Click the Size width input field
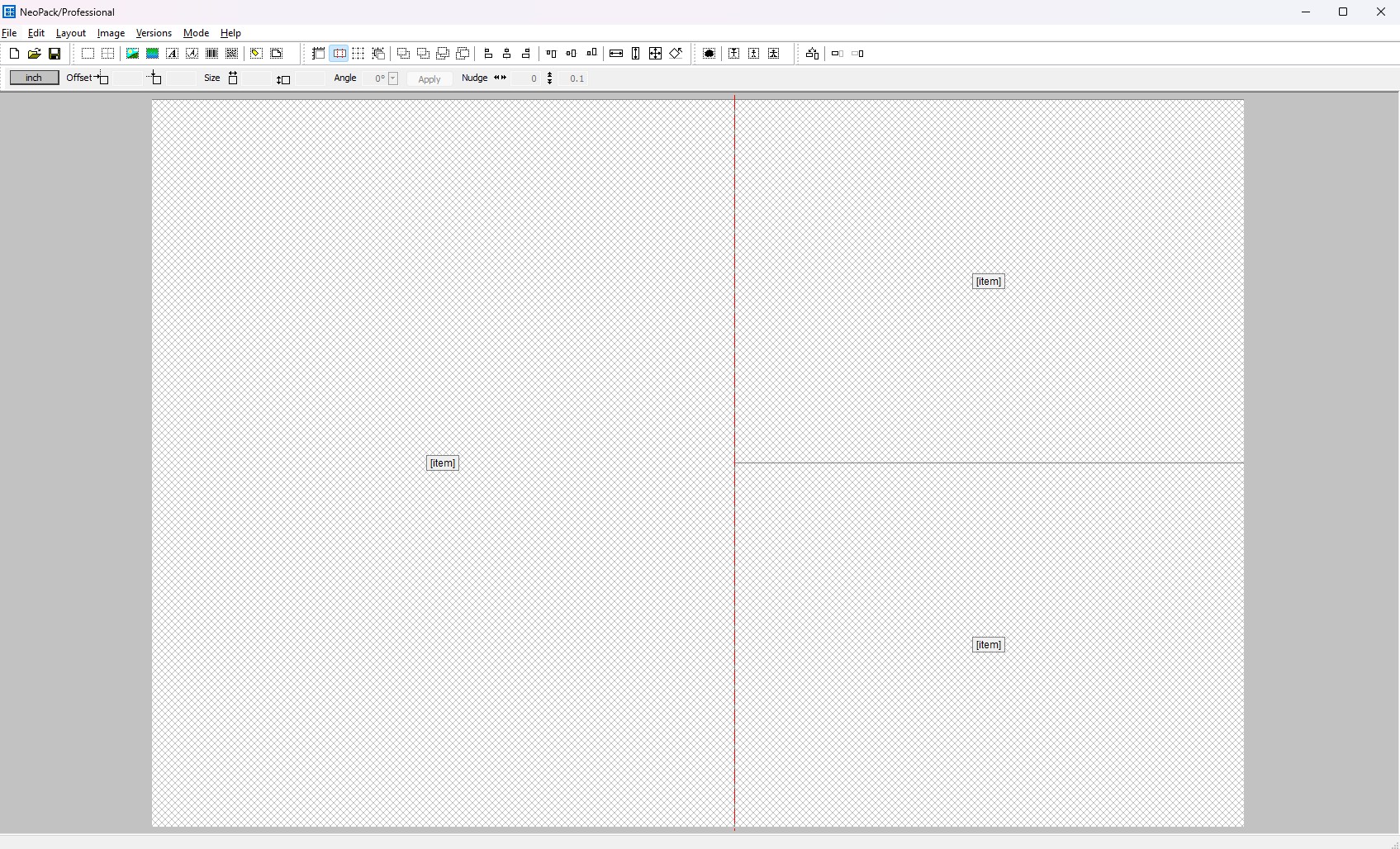Screen dimensions: 1400x849 tap(256, 78)
